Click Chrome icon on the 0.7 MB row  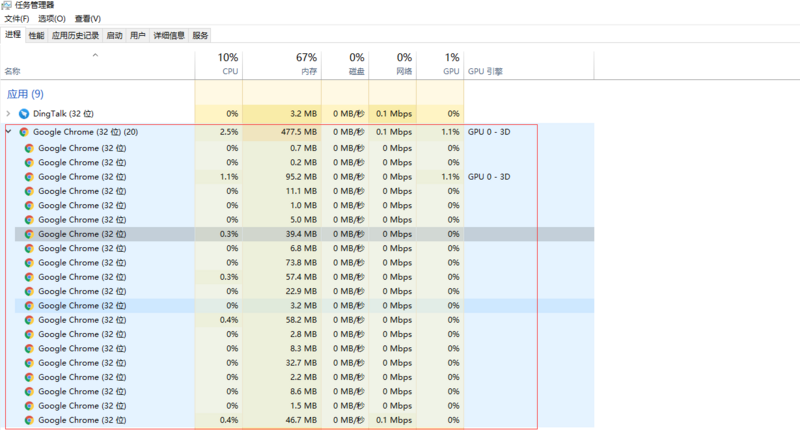point(29,148)
